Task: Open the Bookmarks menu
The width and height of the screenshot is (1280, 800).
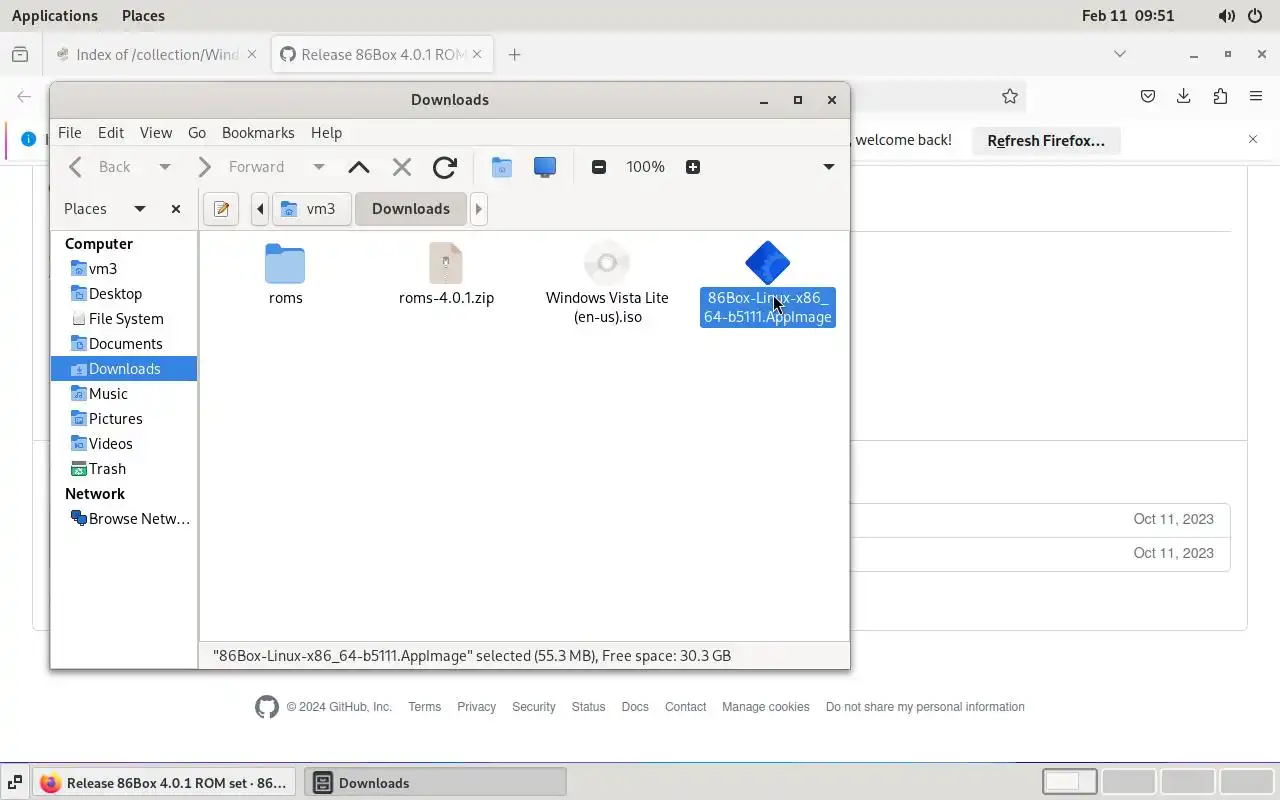Action: coord(258,132)
